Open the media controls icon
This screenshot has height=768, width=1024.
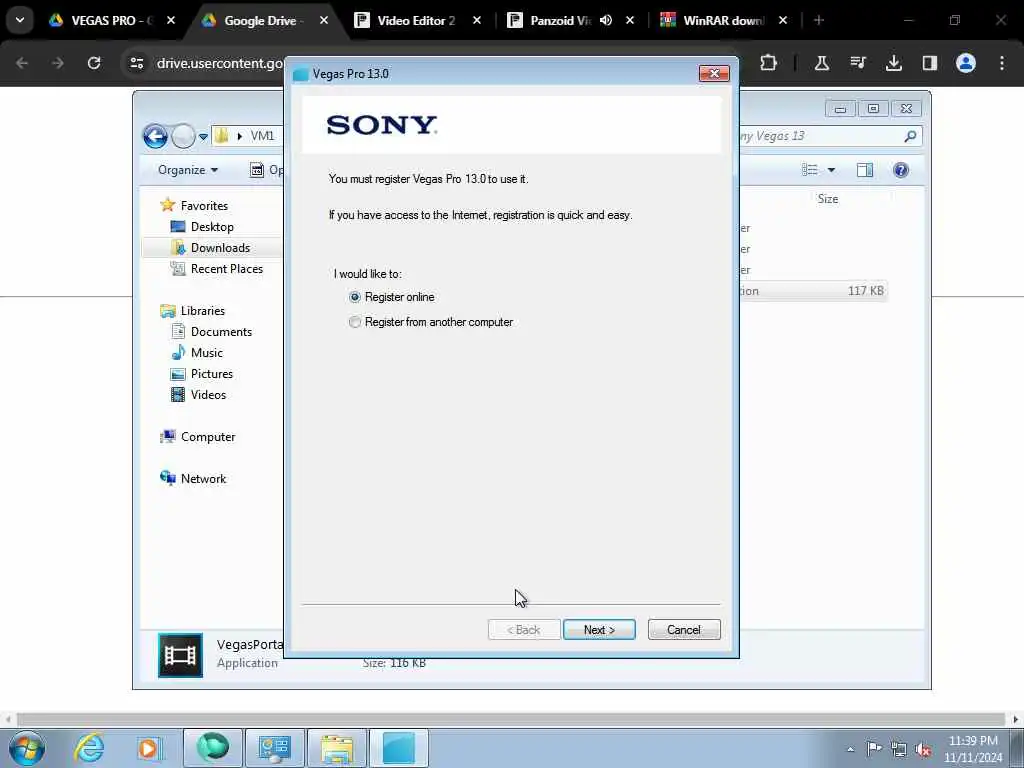point(857,63)
